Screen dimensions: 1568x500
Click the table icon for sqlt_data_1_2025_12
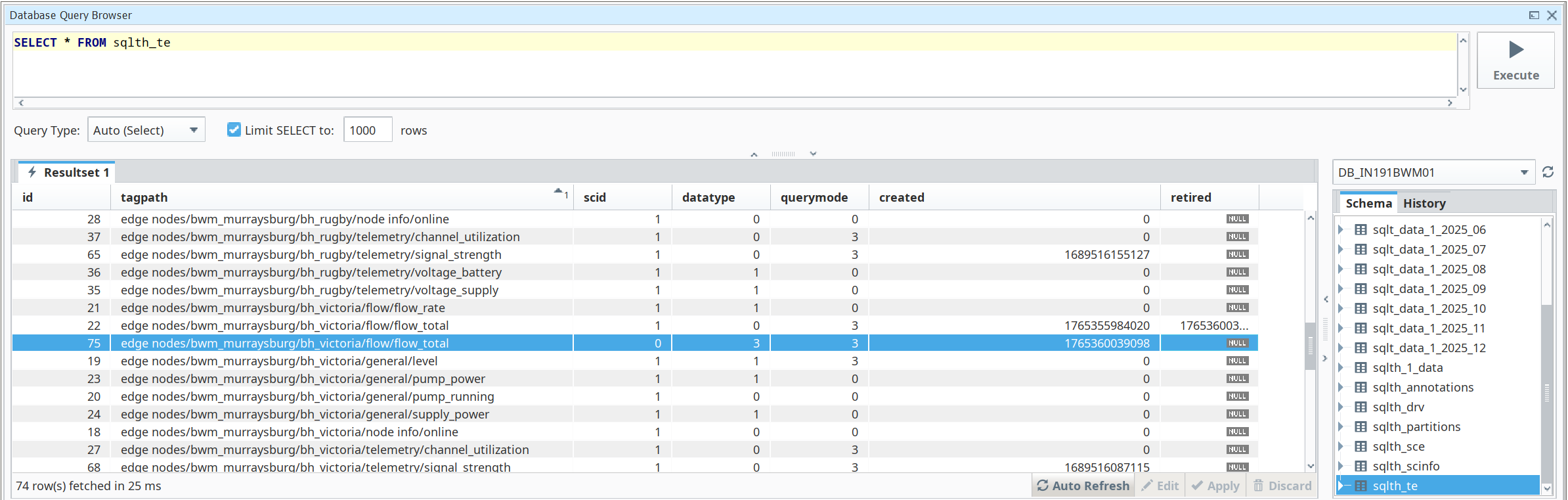pyautogui.click(x=1361, y=348)
